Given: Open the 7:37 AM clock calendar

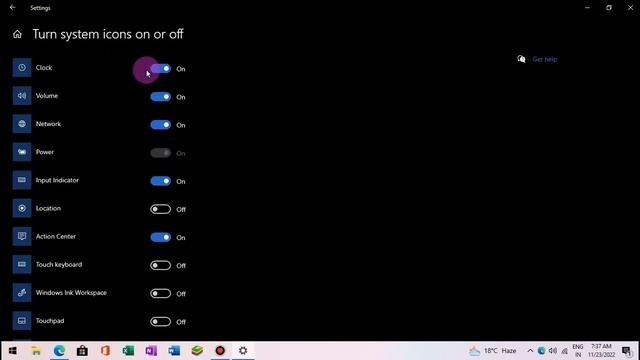Looking at the screenshot, I should (x=601, y=351).
